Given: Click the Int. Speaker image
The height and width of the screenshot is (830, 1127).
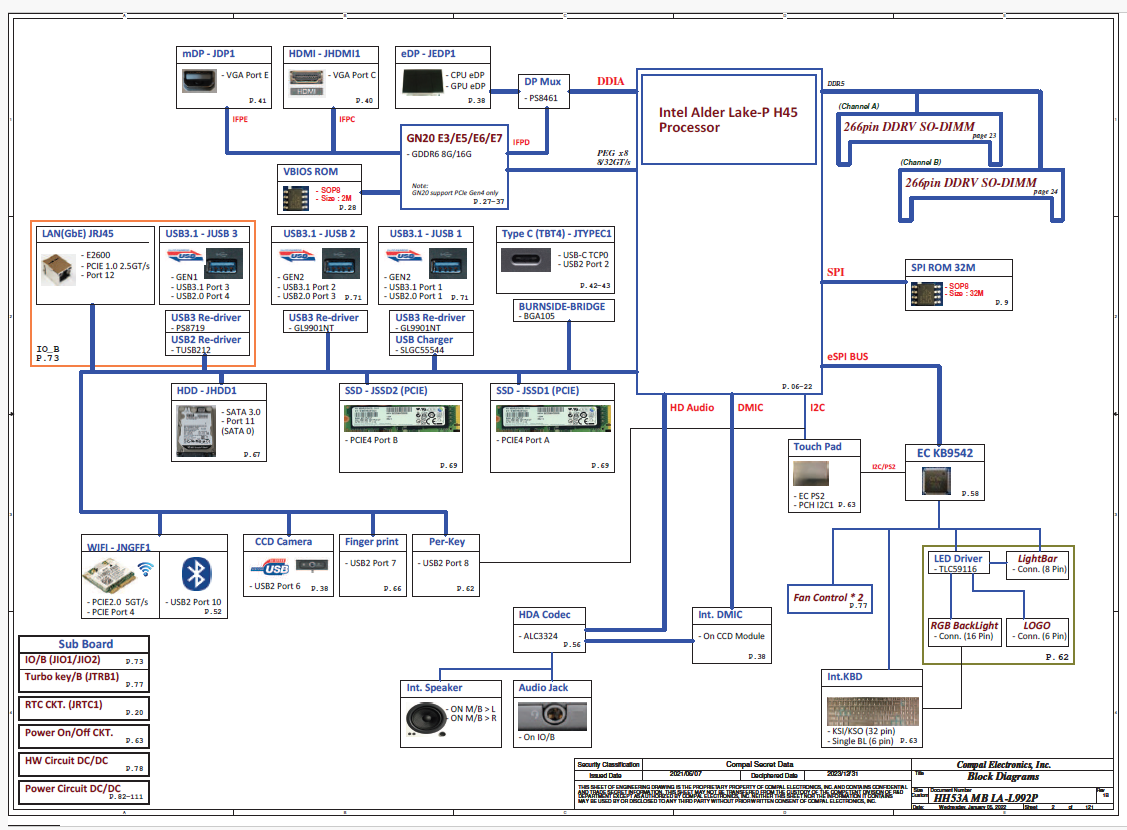Looking at the screenshot, I should click(x=426, y=718).
